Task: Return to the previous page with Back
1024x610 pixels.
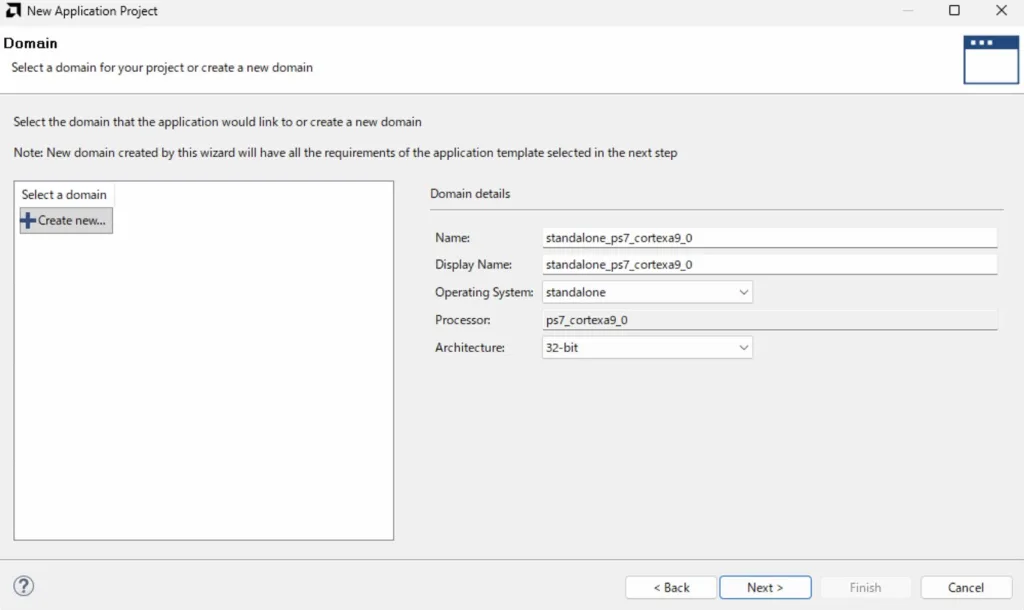Action: point(671,587)
